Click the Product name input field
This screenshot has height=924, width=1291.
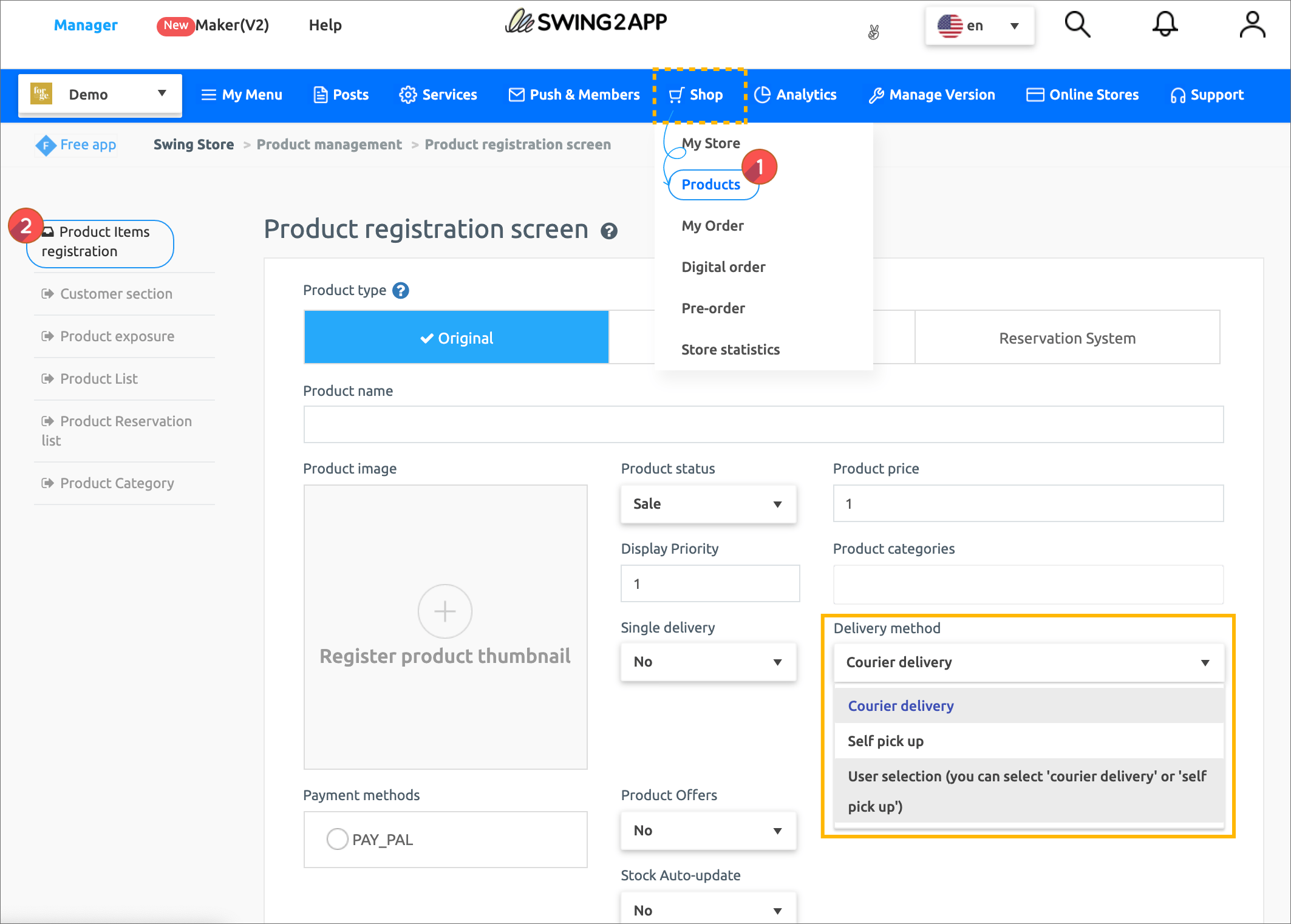pos(763,424)
